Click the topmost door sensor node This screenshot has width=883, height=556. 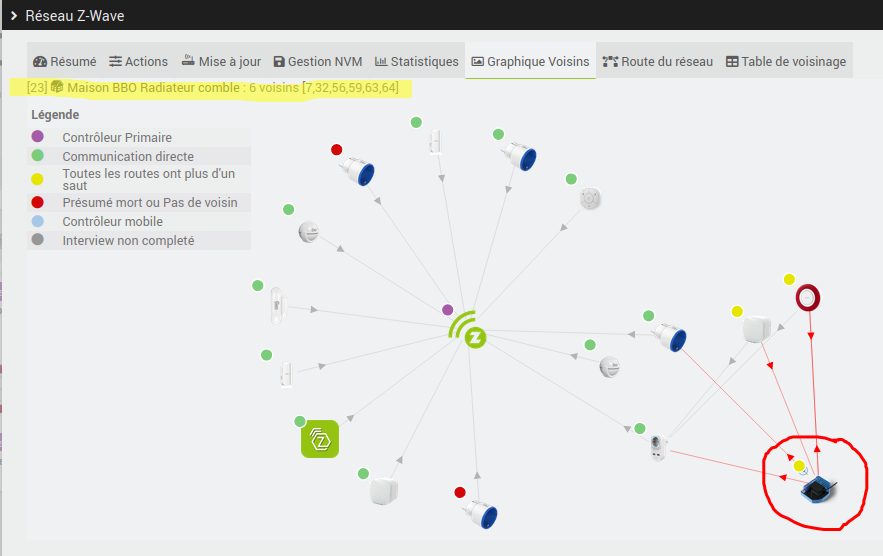tap(434, 141)
